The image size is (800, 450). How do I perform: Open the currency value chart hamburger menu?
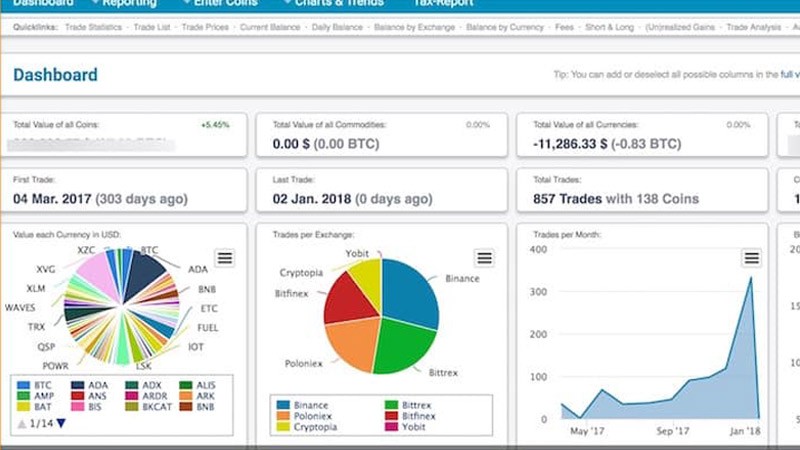pos(225,258)
